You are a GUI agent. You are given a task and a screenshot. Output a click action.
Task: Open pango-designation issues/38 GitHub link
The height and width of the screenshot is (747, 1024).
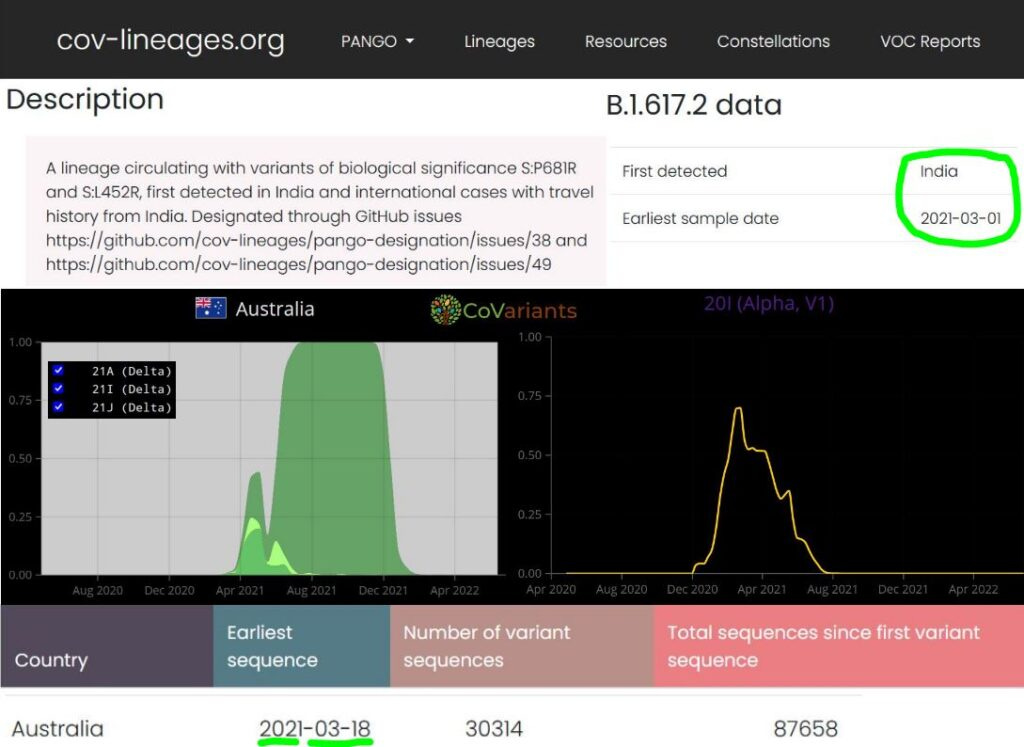point(298,240)
